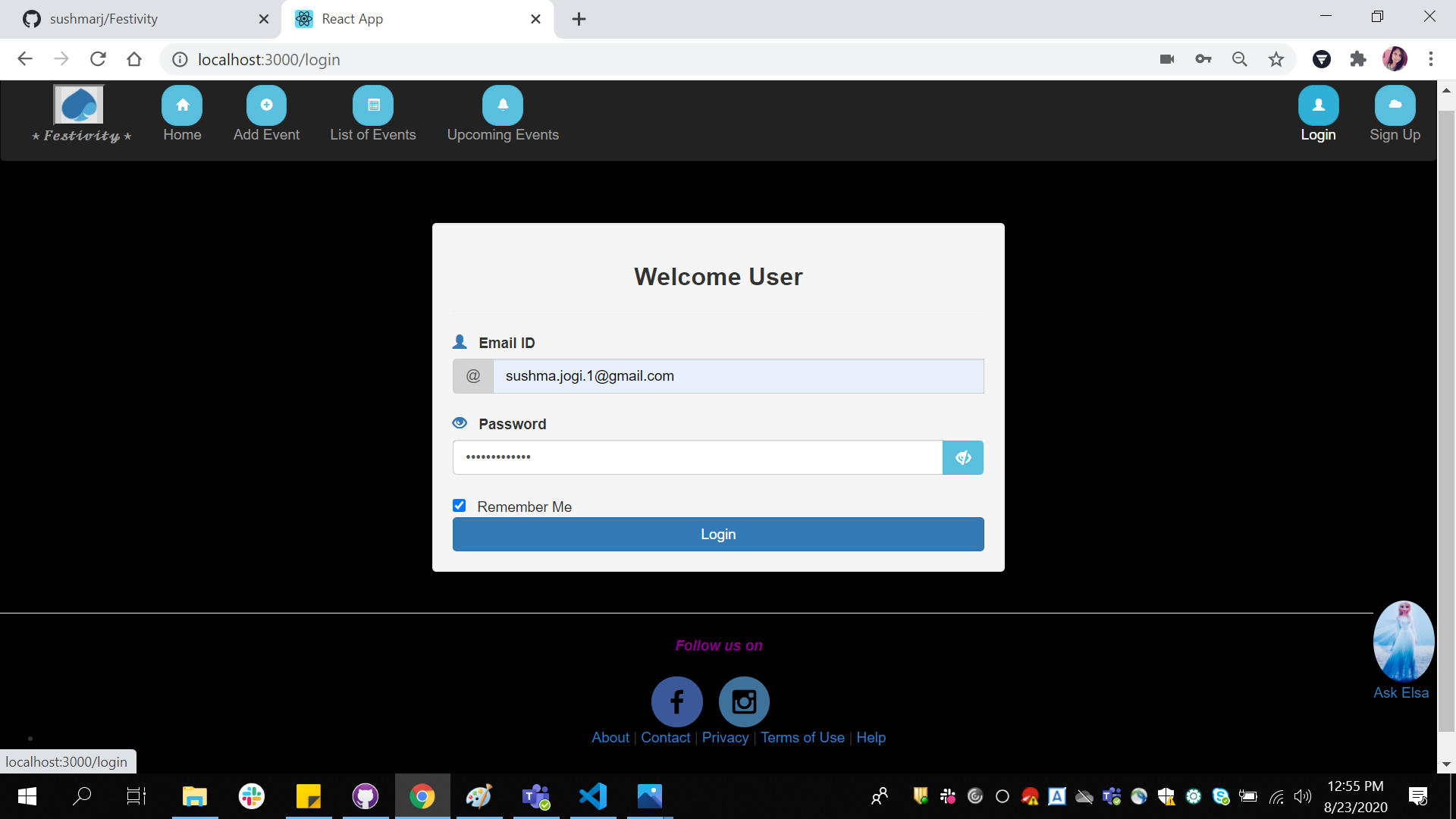
Task: Click the Sign Up cloud icon
Action: point(1395,105)
